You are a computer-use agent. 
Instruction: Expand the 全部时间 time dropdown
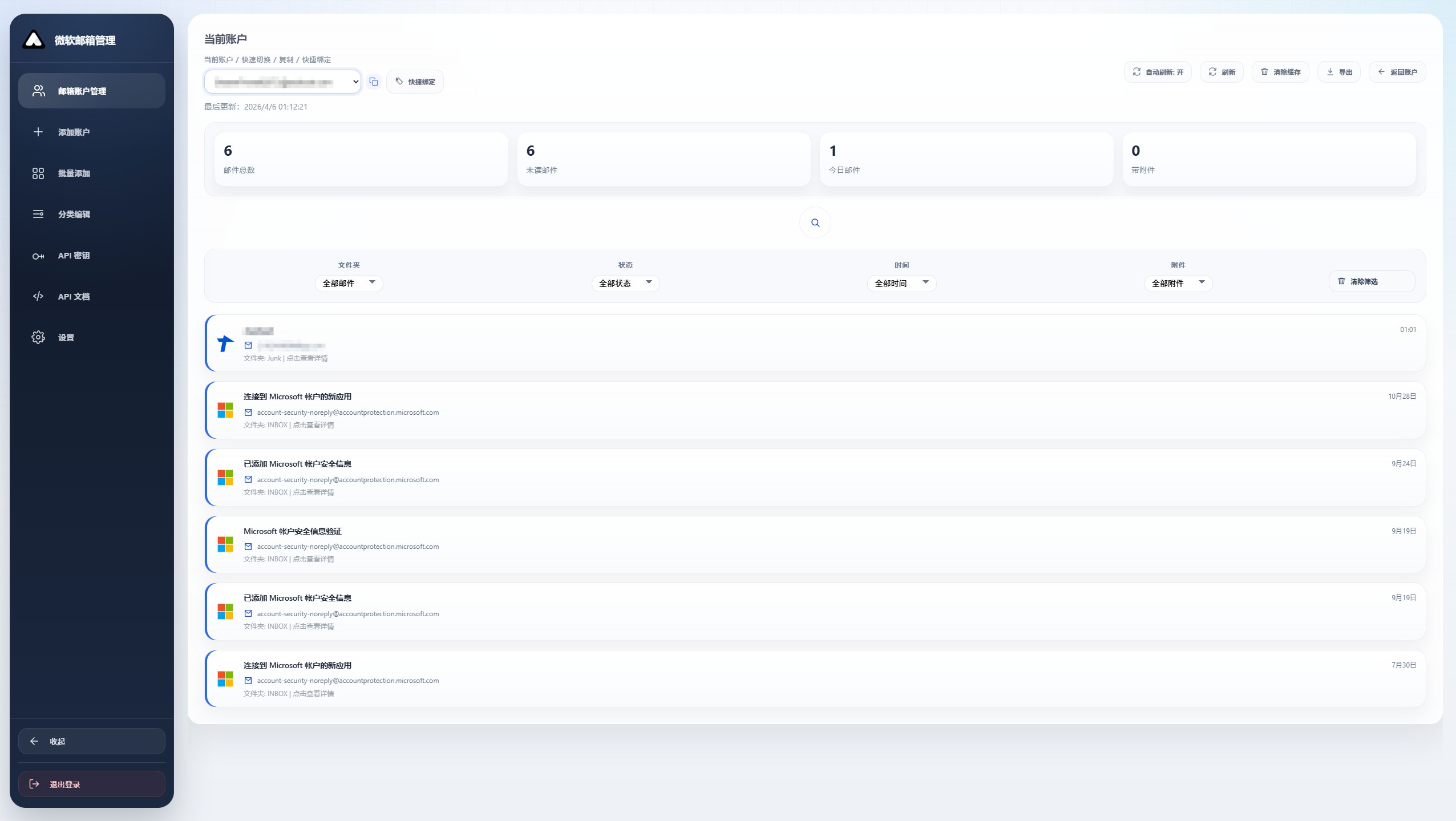[901, 284]
